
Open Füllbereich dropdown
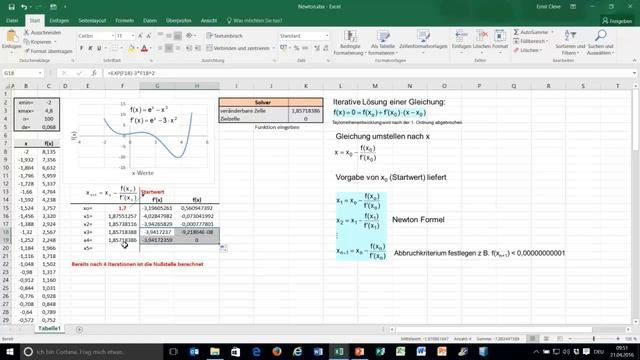531,41
